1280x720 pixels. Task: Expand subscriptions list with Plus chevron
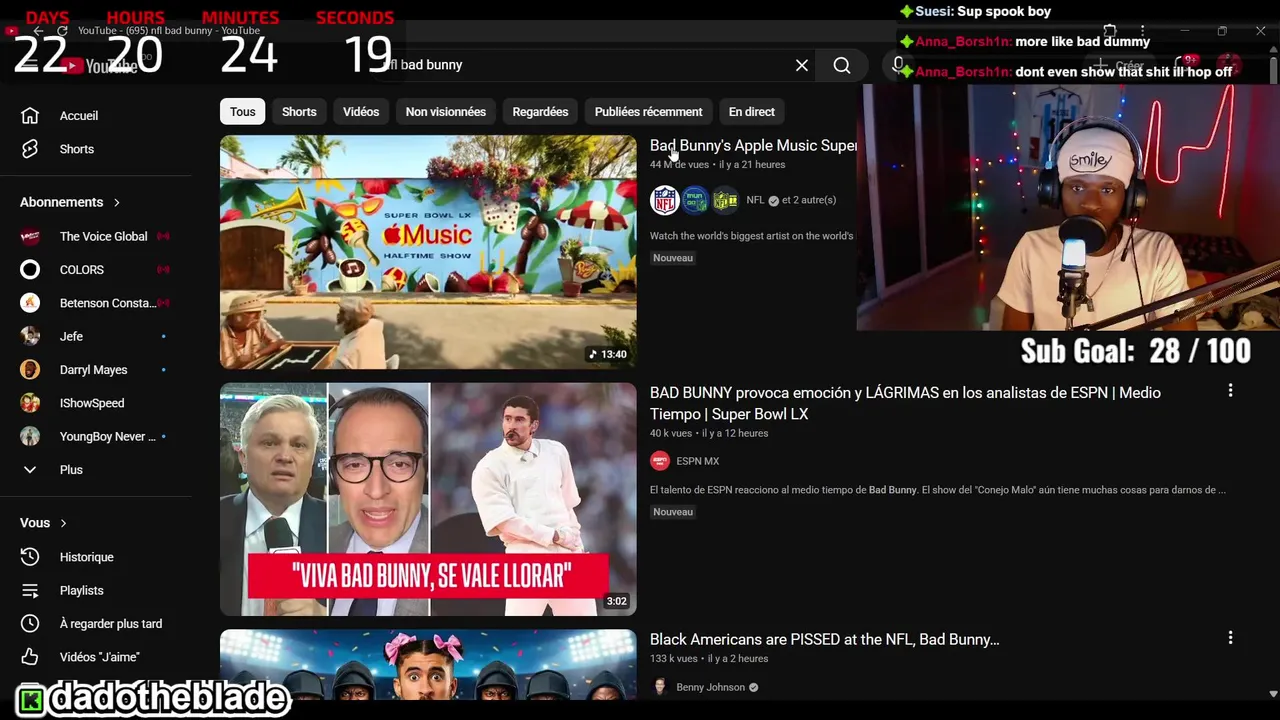pos(30,470)
